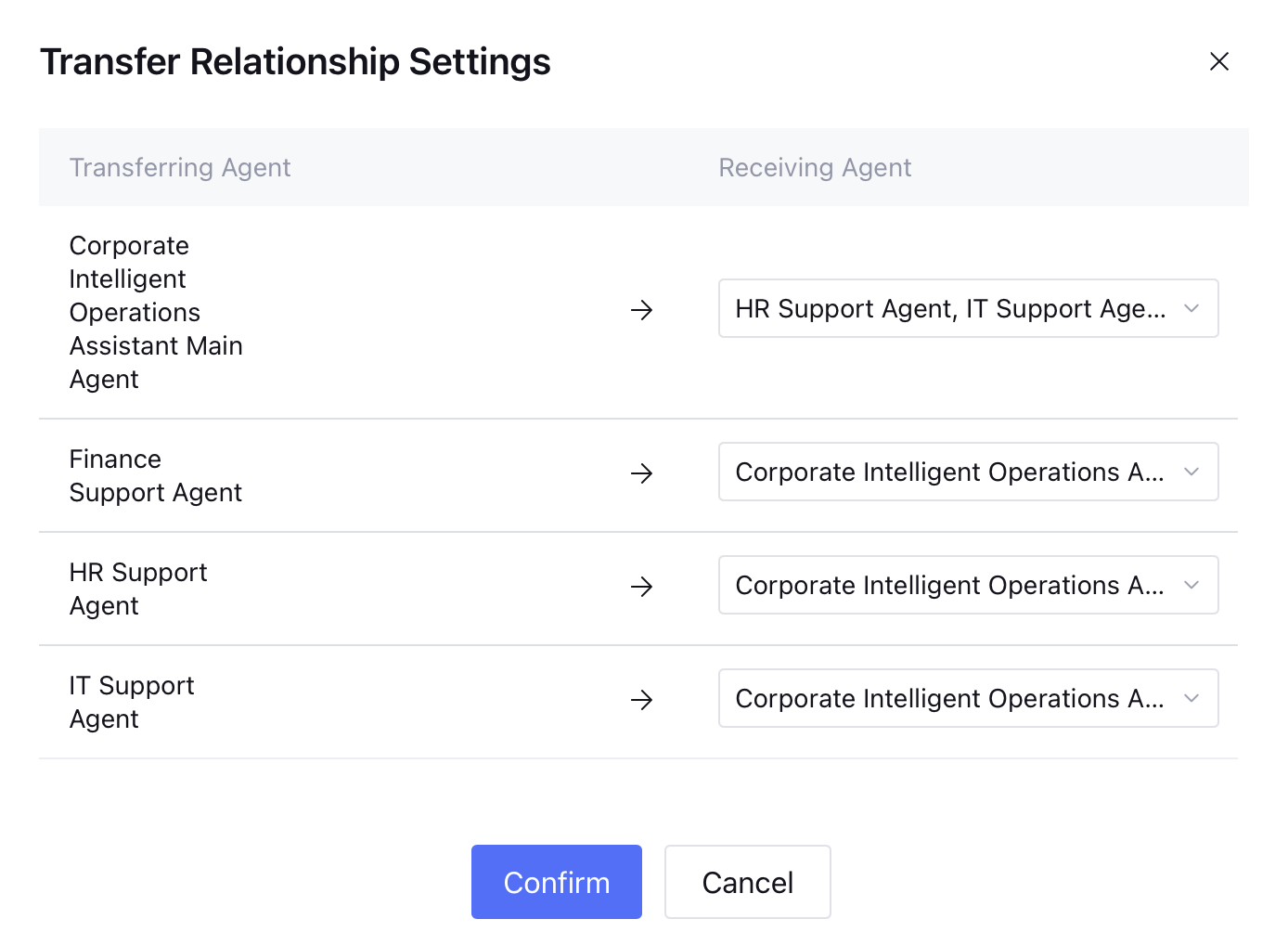The width and height of the screenshot is (1288, 945).
Task: Select the Receiving Agent column header
Action: [x=814, y=167]
